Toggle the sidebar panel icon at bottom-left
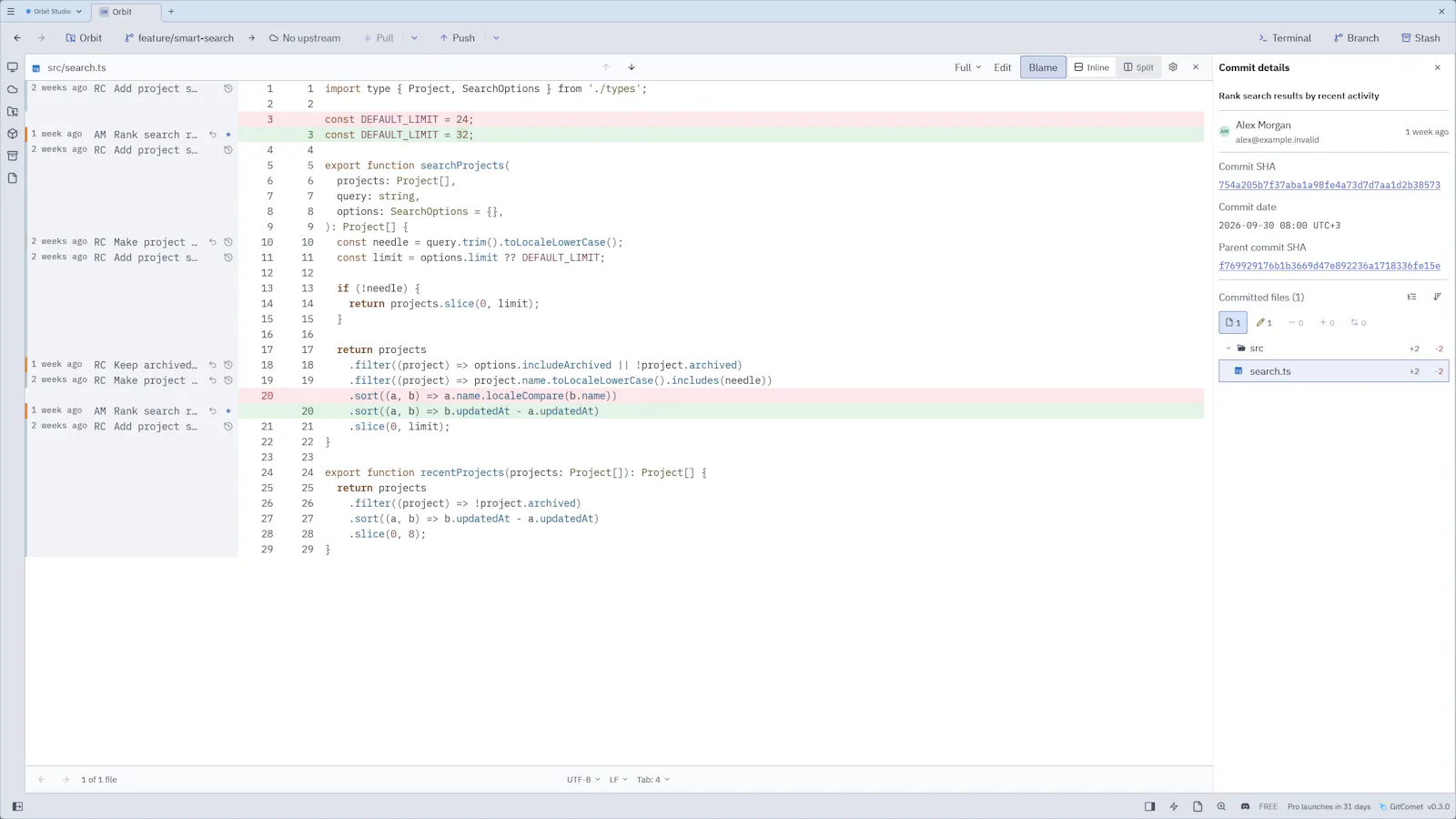Screen dimensions: 1456x819 tap(17, 806)
